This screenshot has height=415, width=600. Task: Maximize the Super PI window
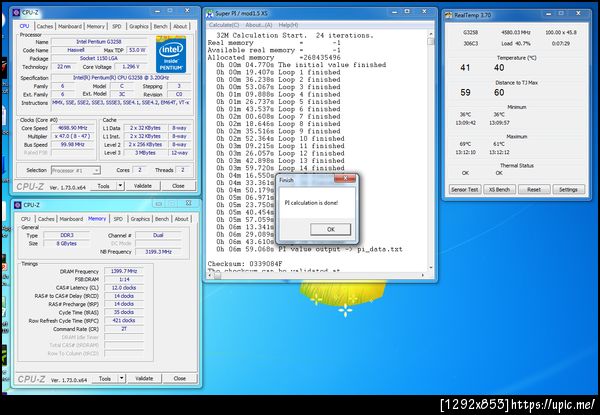point(407,12)
